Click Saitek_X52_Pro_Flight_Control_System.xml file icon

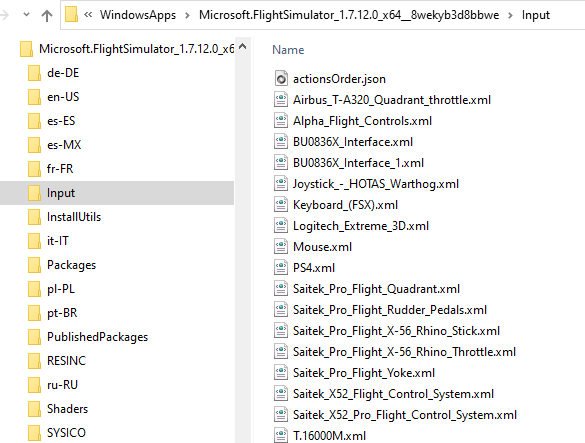[x=281, y=415]
